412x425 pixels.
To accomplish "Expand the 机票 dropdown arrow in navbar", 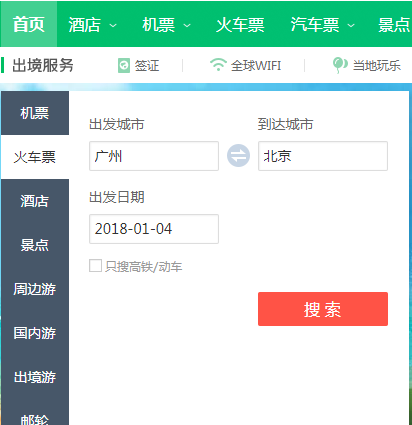I will pyautogui.click(x=187, y=25).
